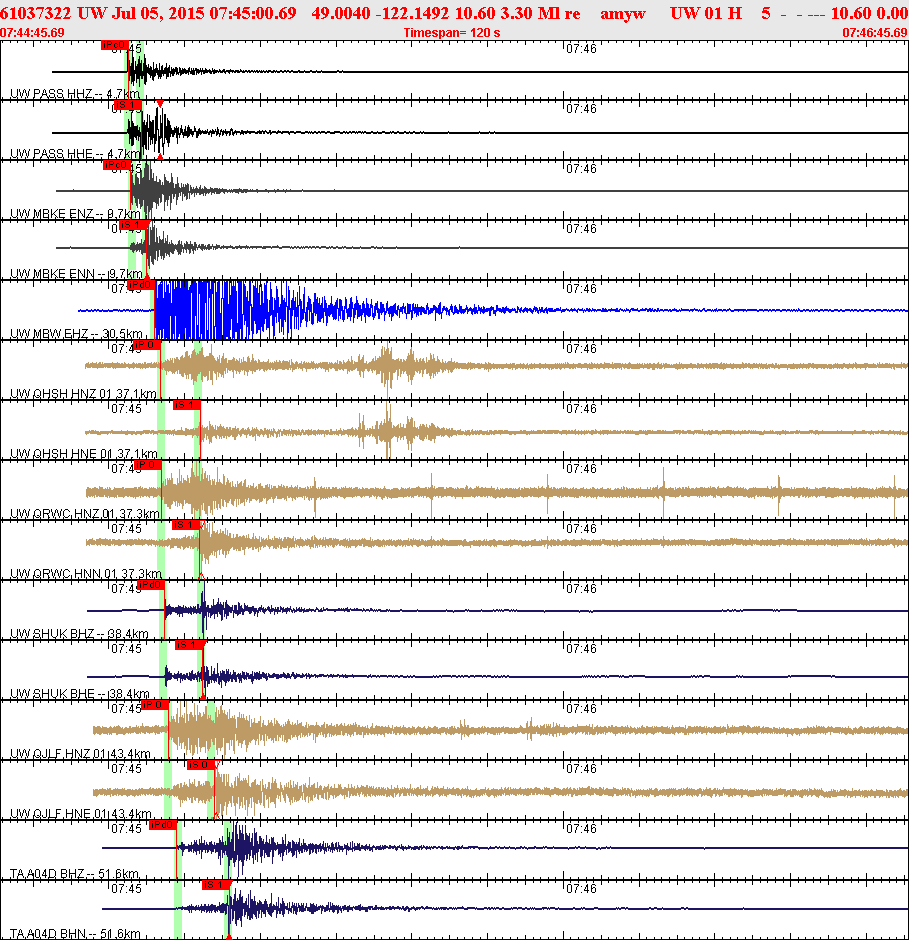Click the iS 1 pick flag on UW PASS HHE
The width and height of the screenshot is (909, 940).
tap(130, 104)
